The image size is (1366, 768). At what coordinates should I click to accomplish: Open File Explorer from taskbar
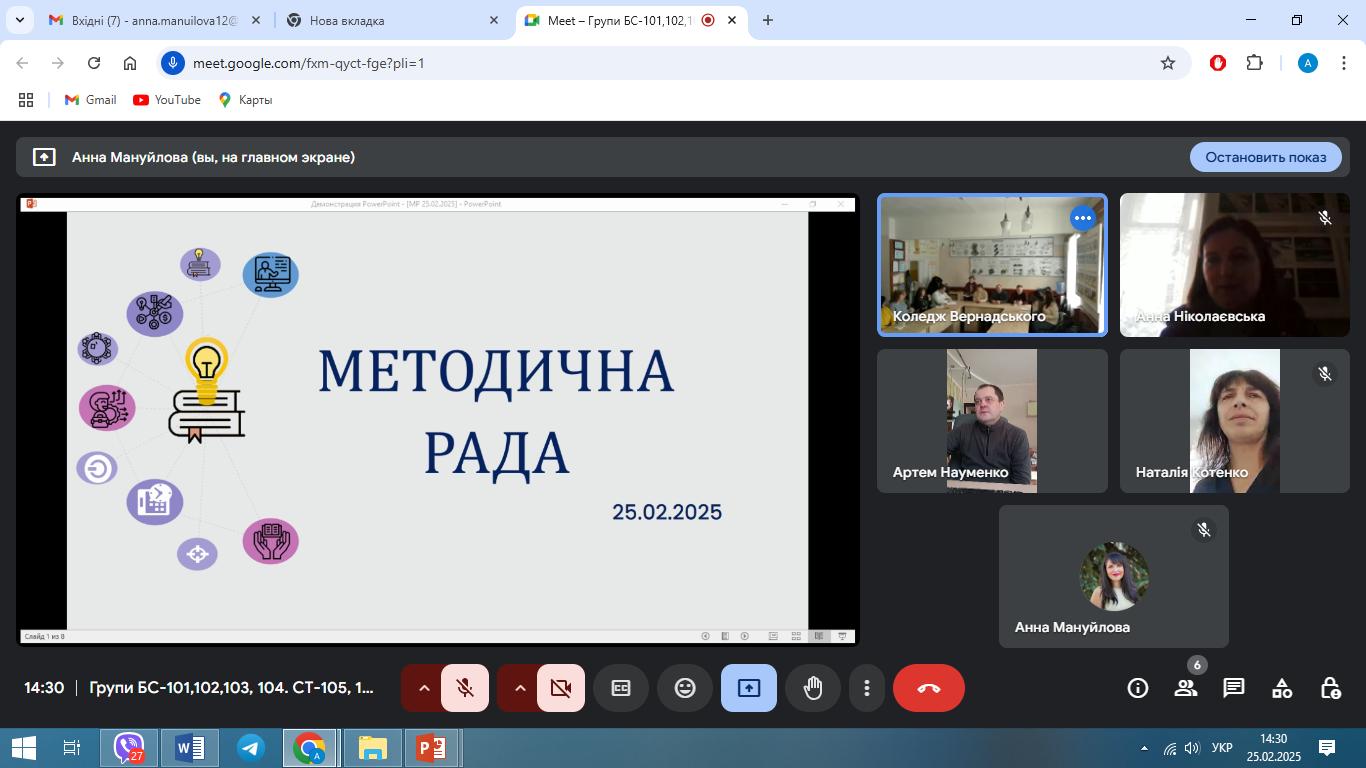372,748
